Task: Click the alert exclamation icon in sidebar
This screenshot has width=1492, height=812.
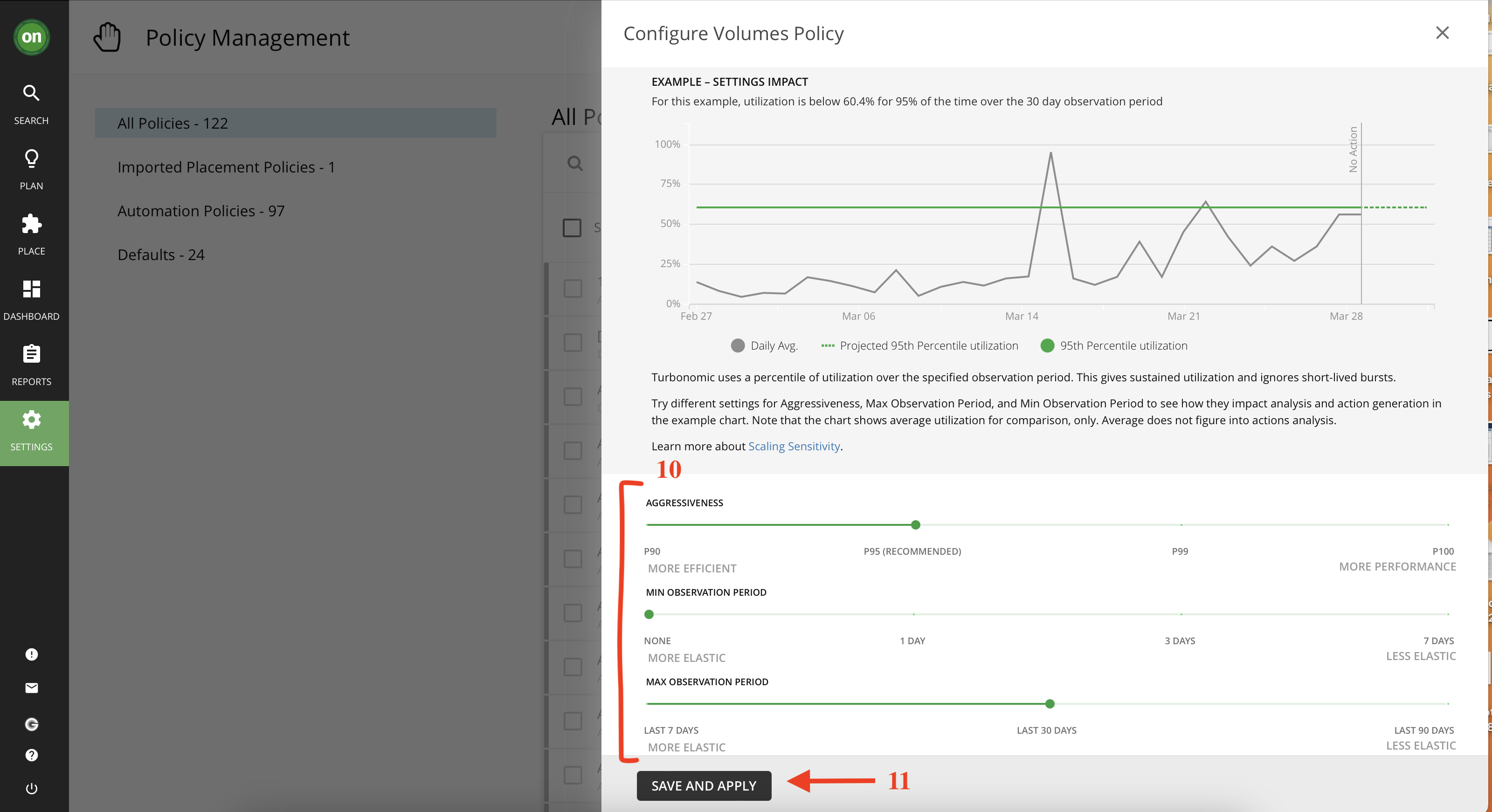Action: click(x=31, y=654)
